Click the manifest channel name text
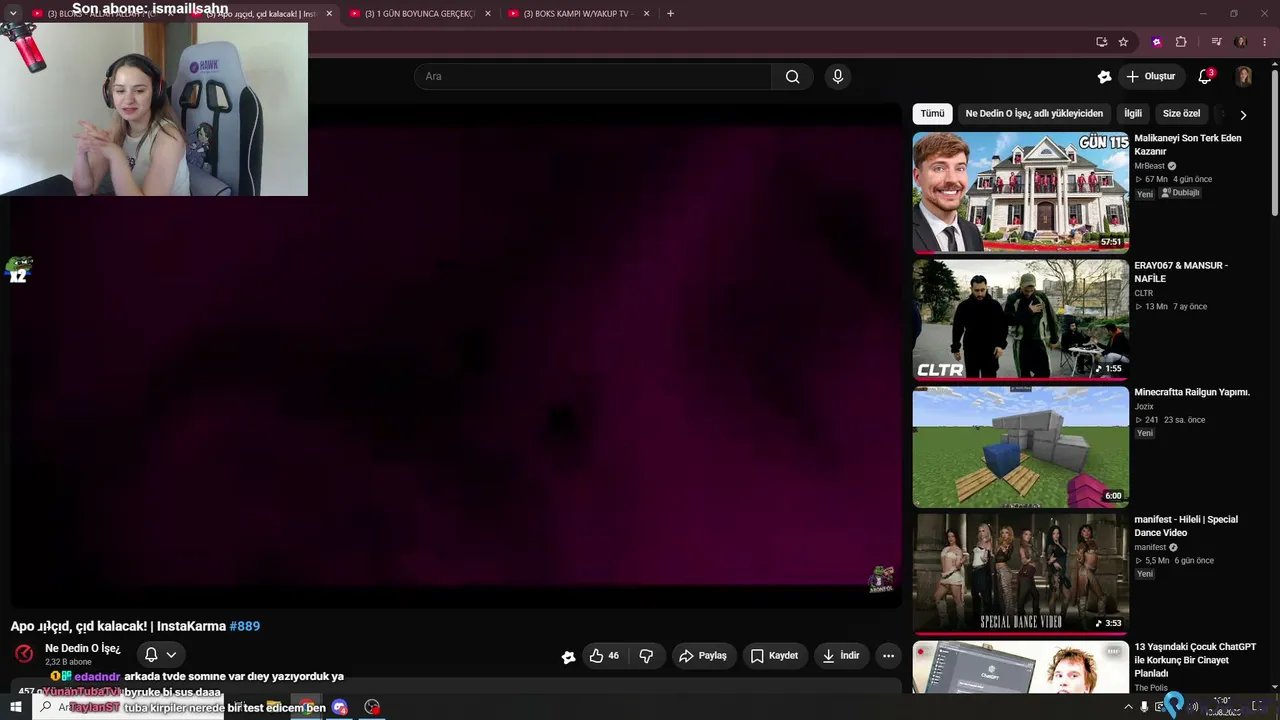Screen dimensions: 1280x720 pyautogui.click(x=1150, y=547)
